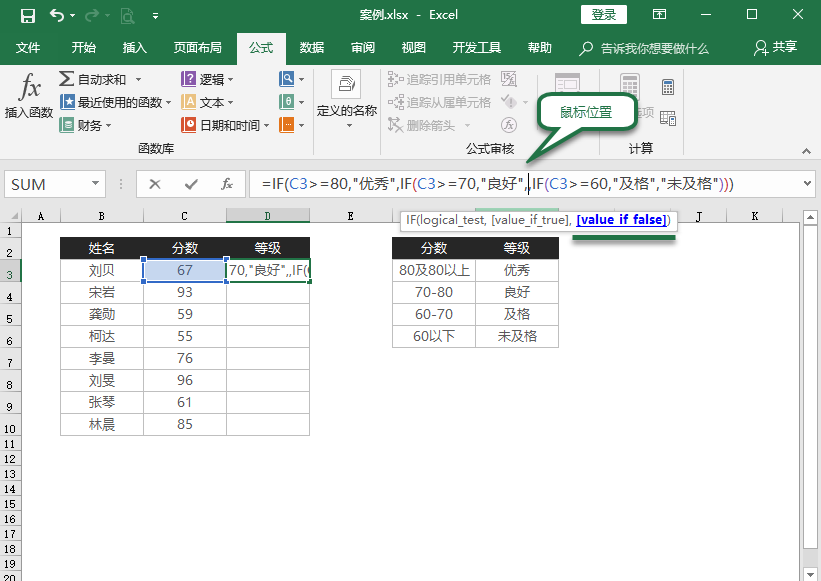
Task: Click the calculate now icon
Action: tap(668, 87)
